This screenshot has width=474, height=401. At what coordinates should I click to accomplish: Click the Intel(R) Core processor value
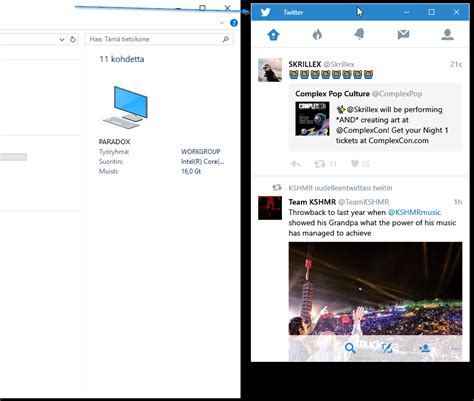pyautogui.click(x=203, y=161)
